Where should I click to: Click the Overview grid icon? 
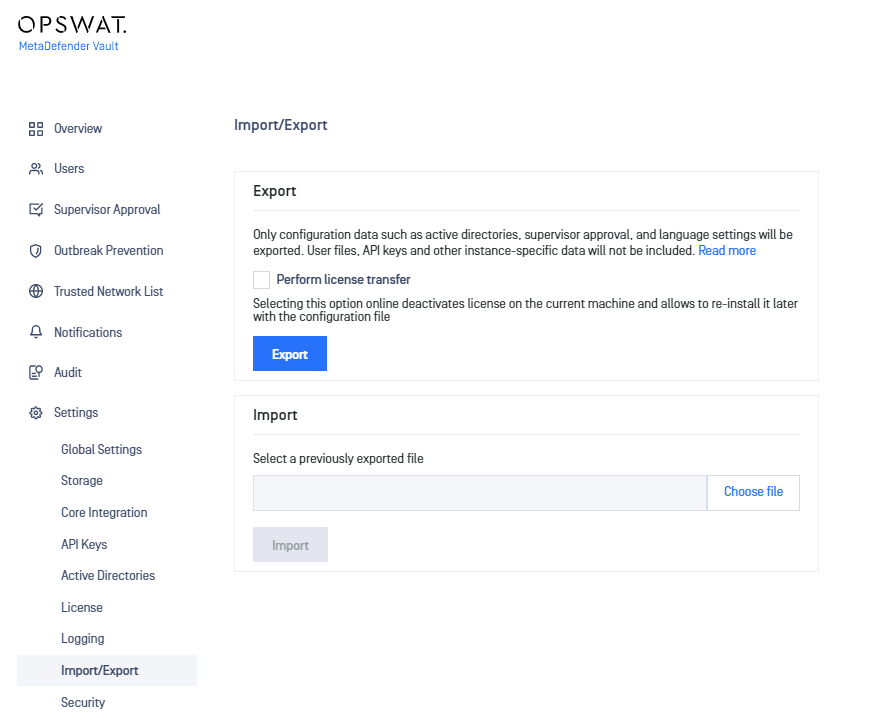tap(36, 129)
